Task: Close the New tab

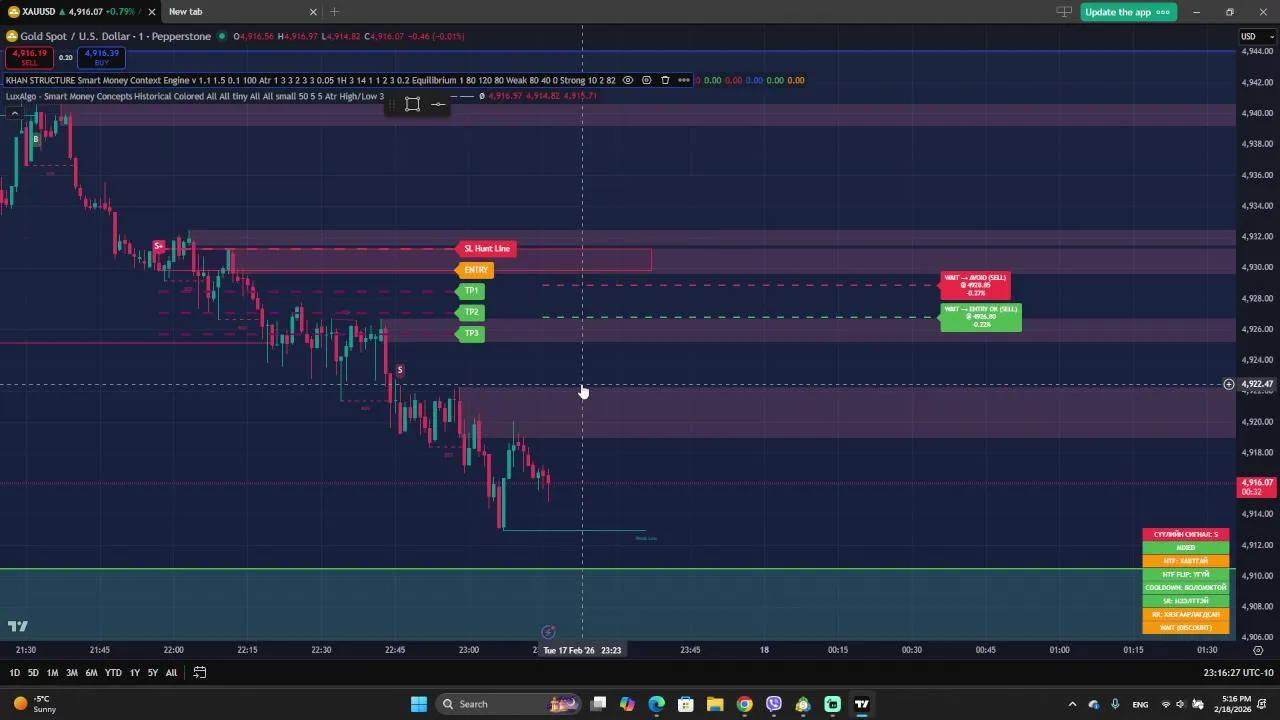Action: pyautogui.click(x=313, y=12)
